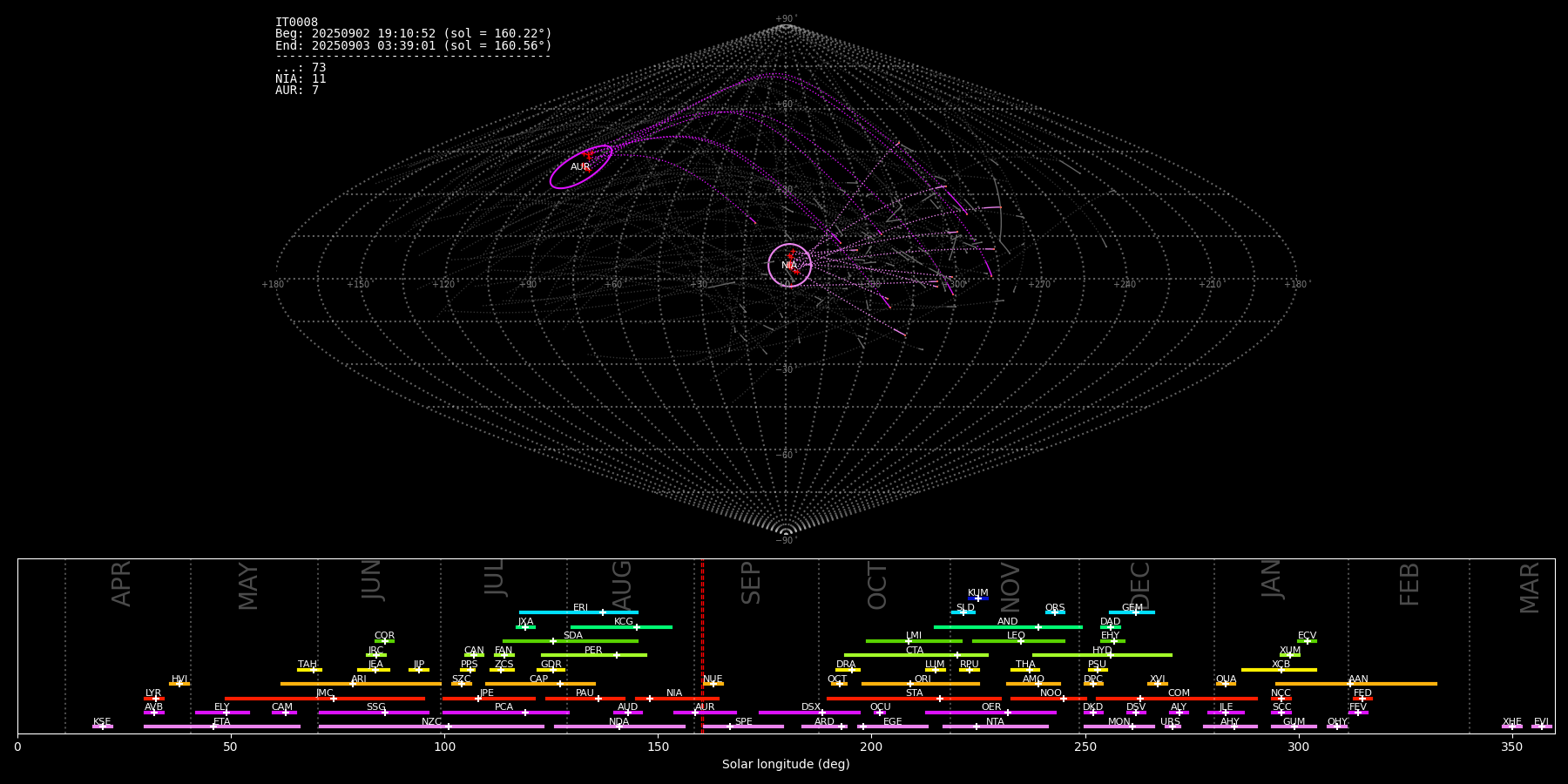Click the SEP month label

[x=751, y=584]
